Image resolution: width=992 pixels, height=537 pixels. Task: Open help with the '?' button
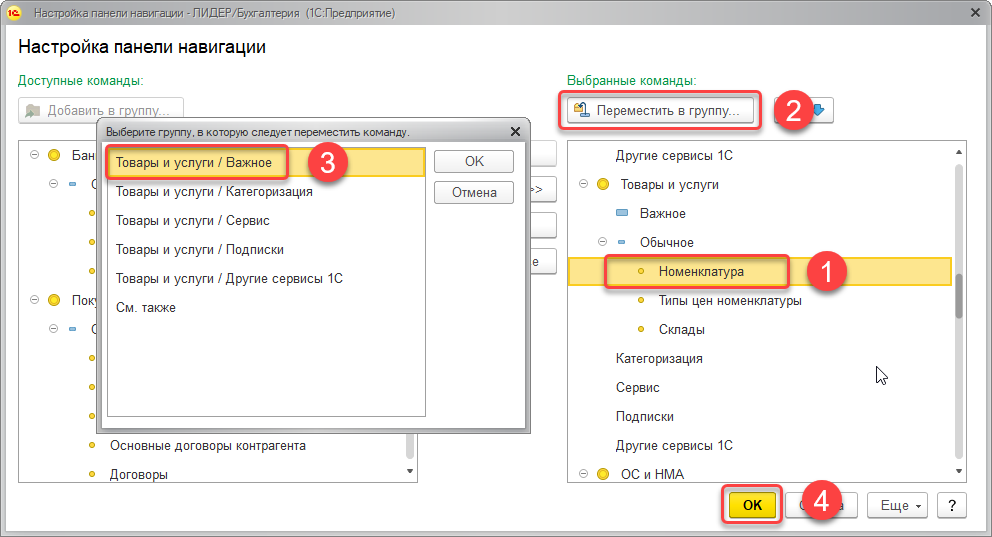tap(952, 505)
